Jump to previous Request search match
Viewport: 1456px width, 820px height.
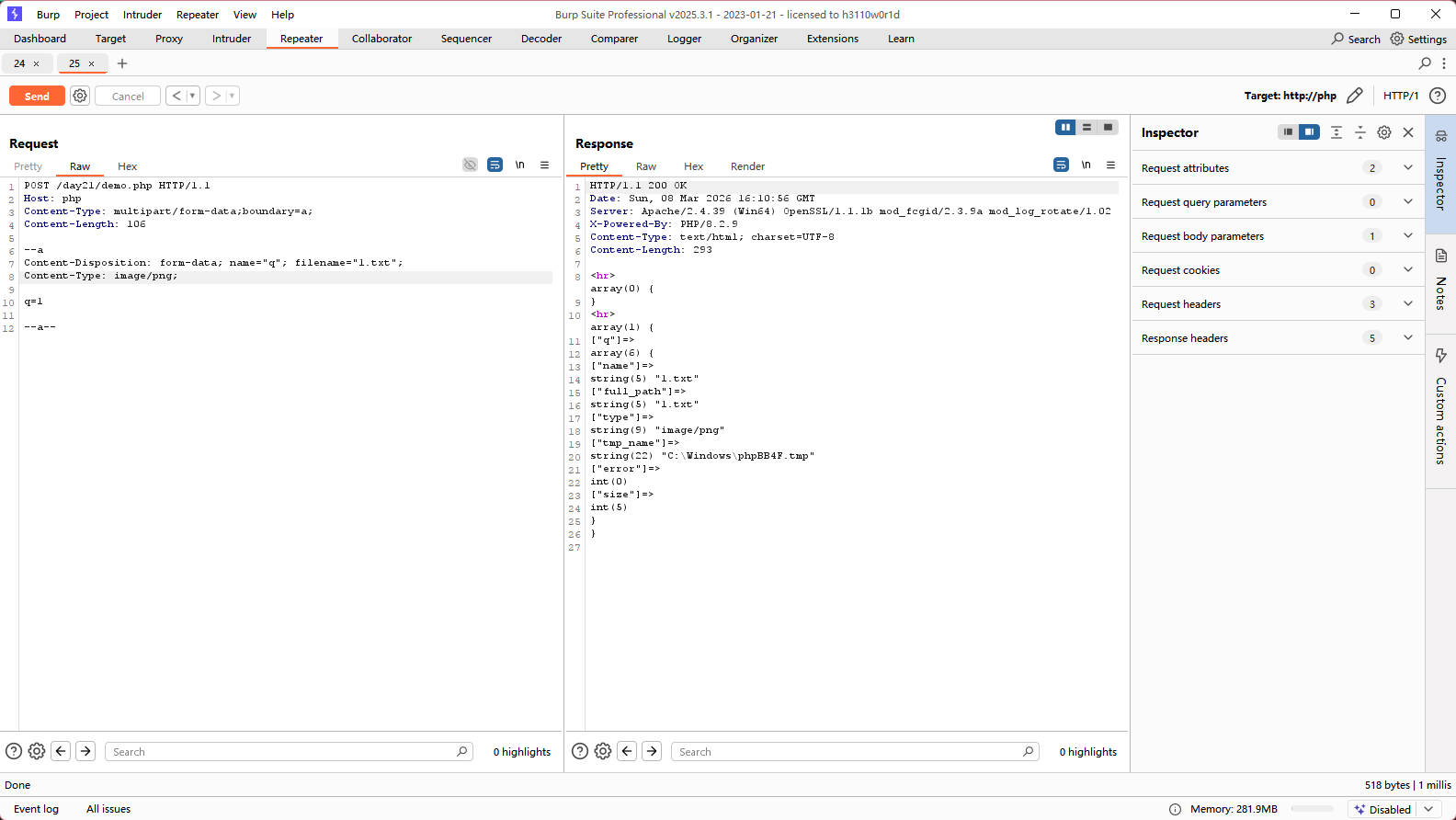tap(61, 751)
